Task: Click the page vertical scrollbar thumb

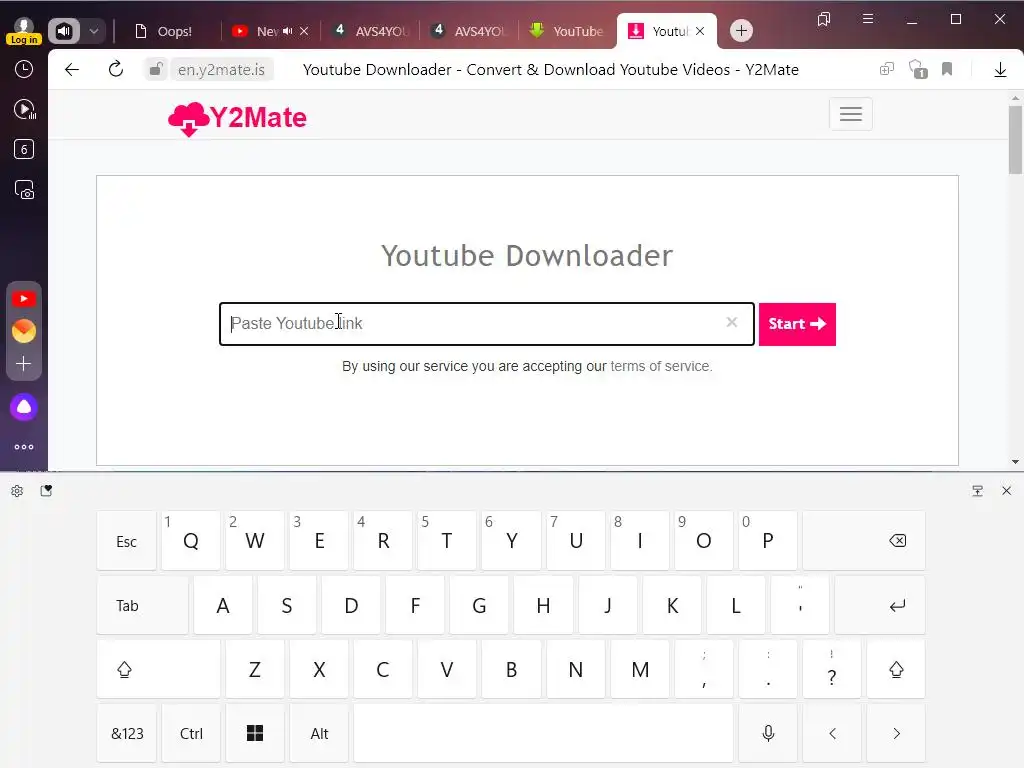Action: click(1015, 140)
